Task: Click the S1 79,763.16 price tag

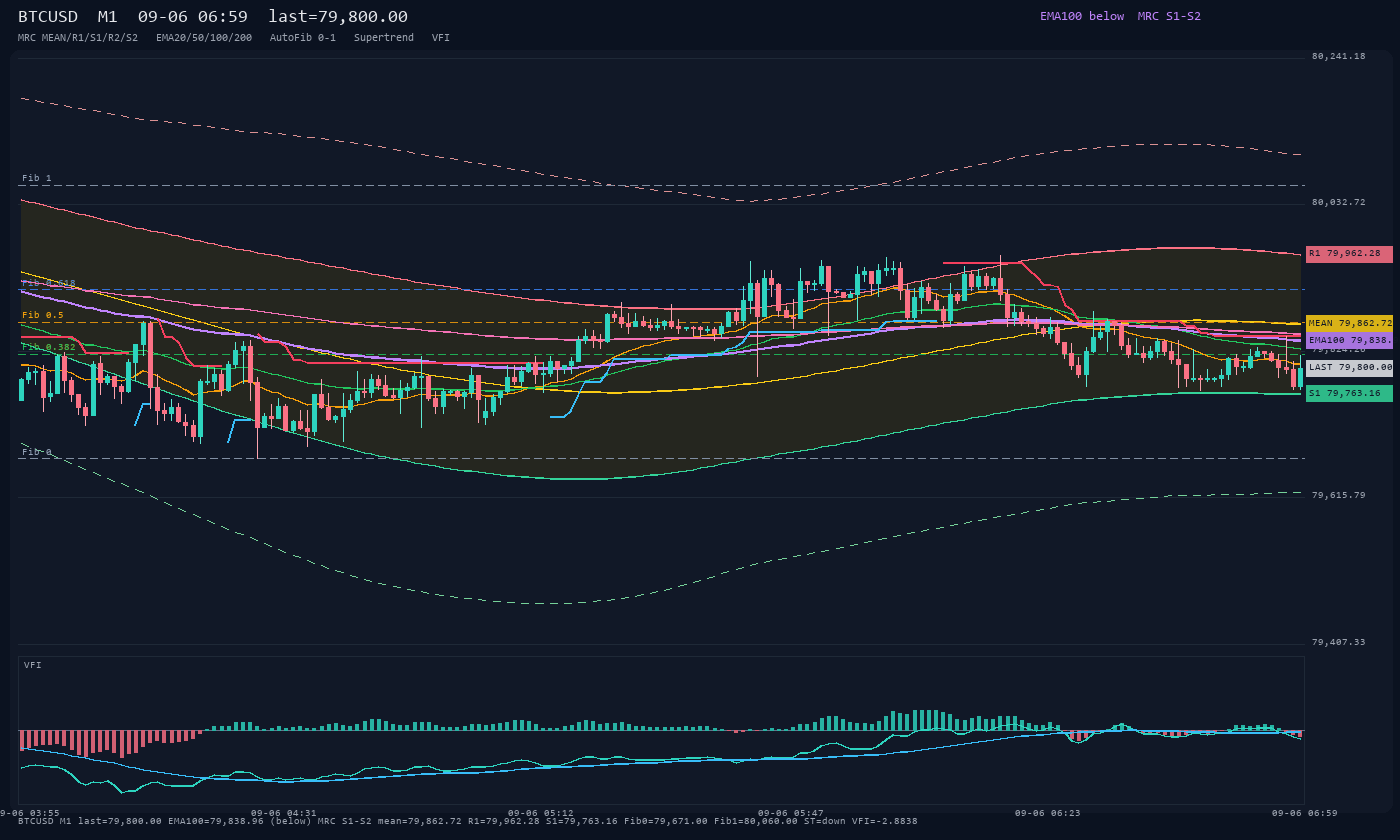Action: coord(1349,394)
